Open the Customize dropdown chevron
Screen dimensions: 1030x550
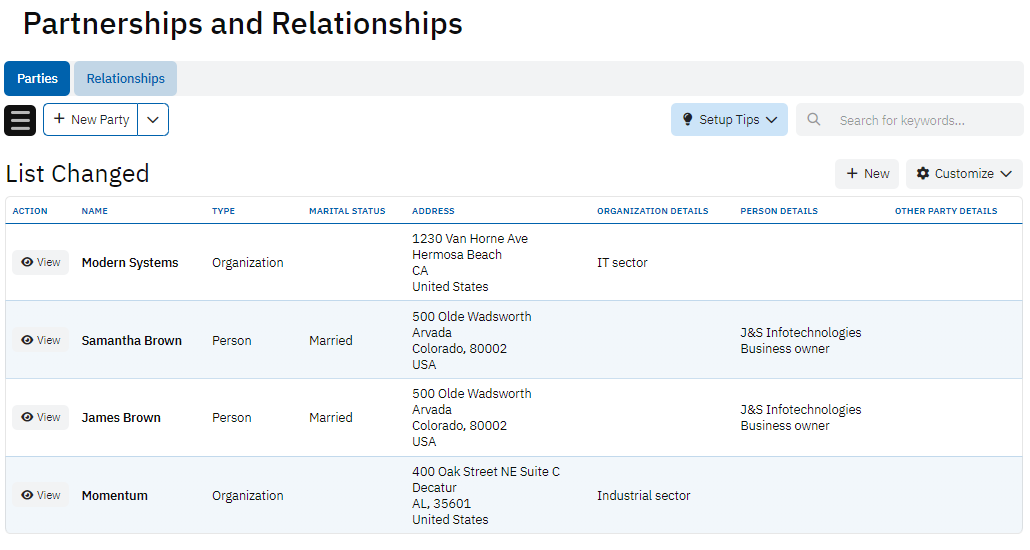point(1006,174)
